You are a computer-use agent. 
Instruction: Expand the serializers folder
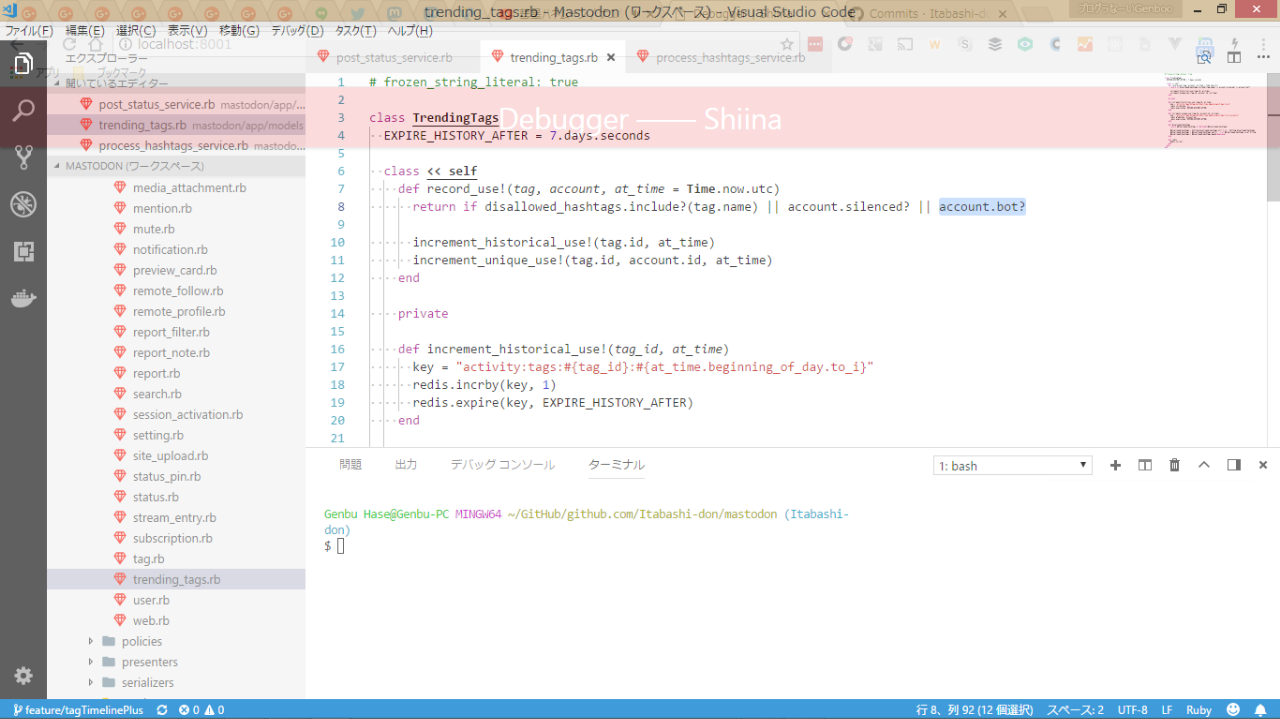tap(147, 682)
